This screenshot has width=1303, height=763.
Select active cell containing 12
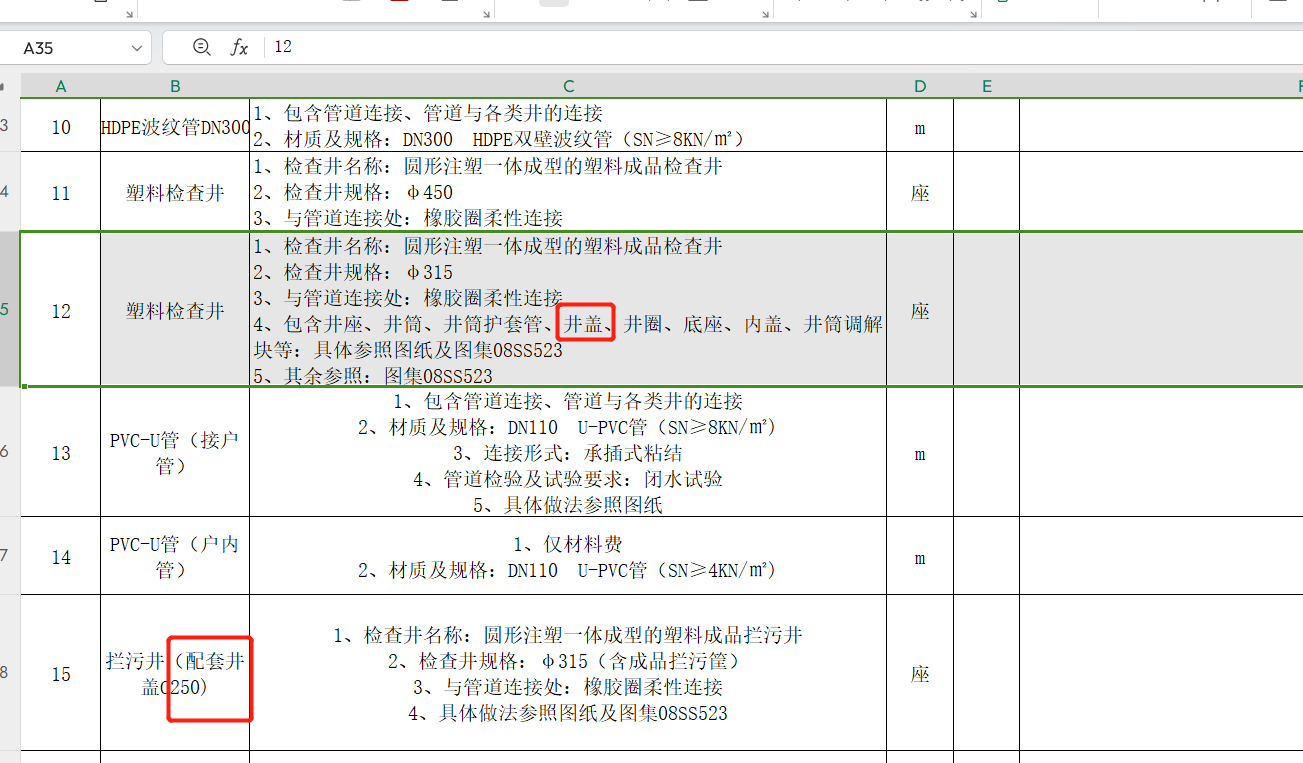coord(61,311)
